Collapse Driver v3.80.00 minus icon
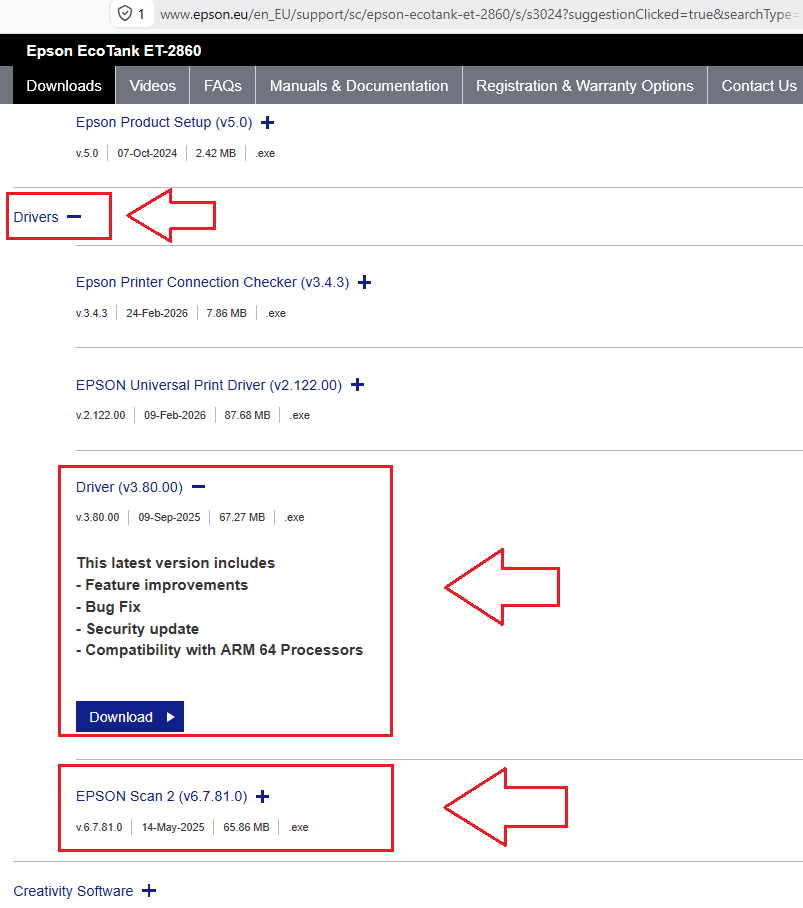This screenshot has height=908, width=803. pos(199,487)
